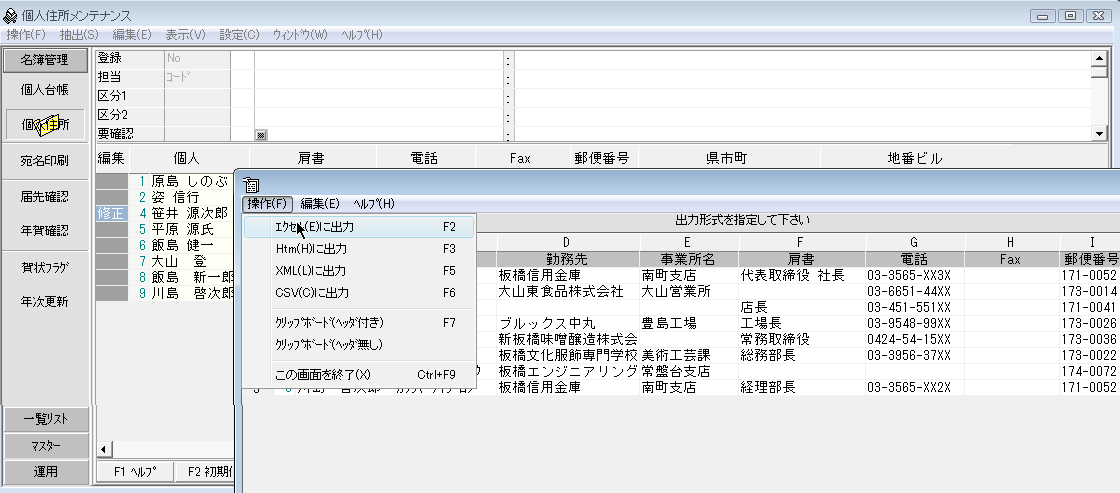Select row 飯島 健一 in main list
Image resolution: width=1120 pixels, height=493 pixels.
(x=181, y=245)
